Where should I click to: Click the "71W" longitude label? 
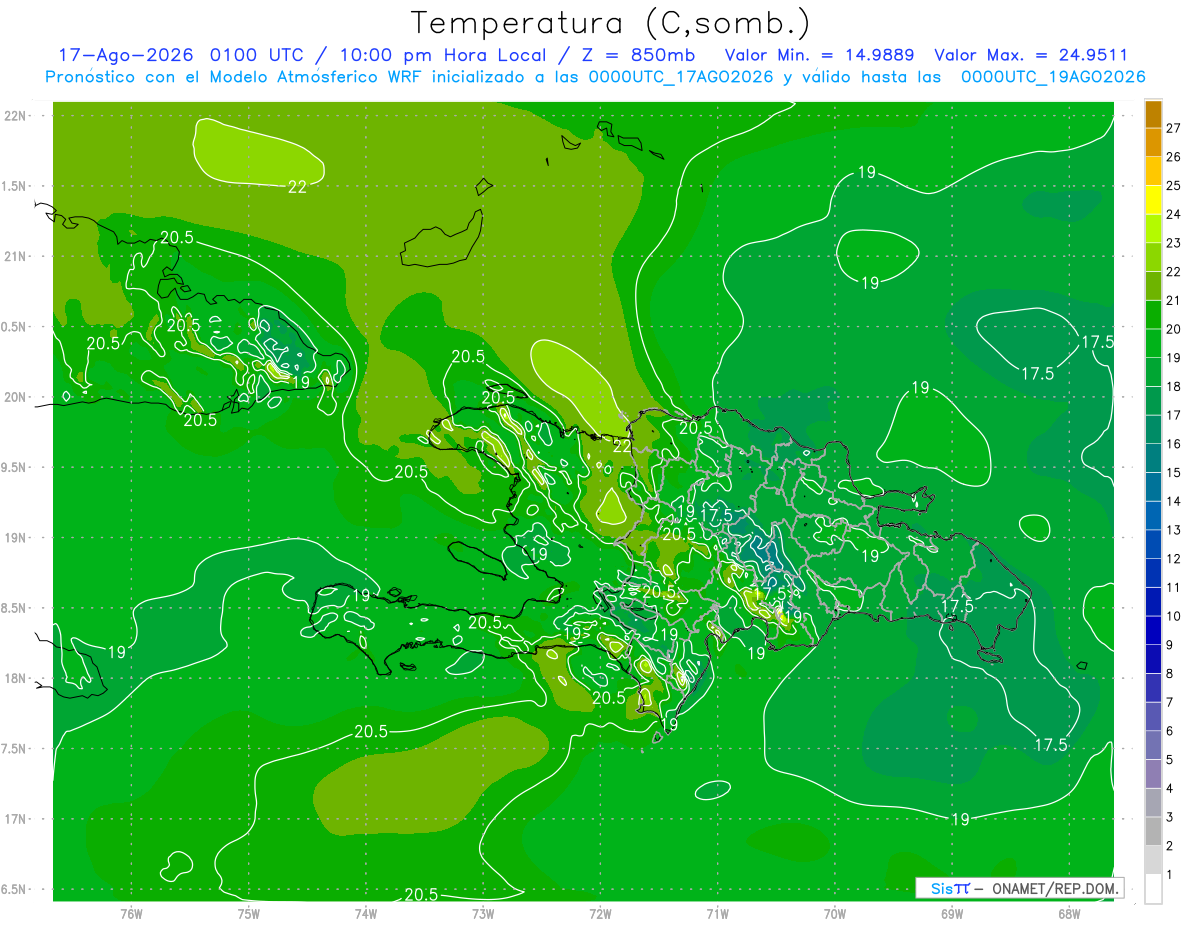(x=717, y=913)
